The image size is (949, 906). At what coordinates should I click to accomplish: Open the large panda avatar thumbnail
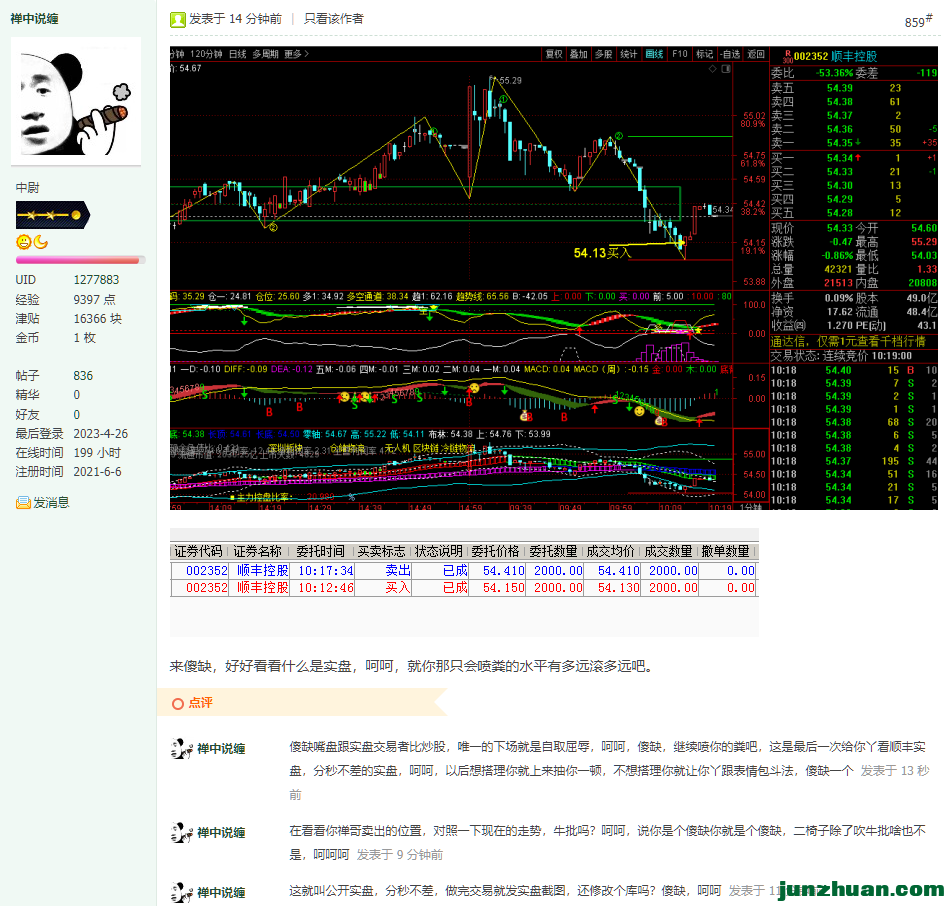76,100
